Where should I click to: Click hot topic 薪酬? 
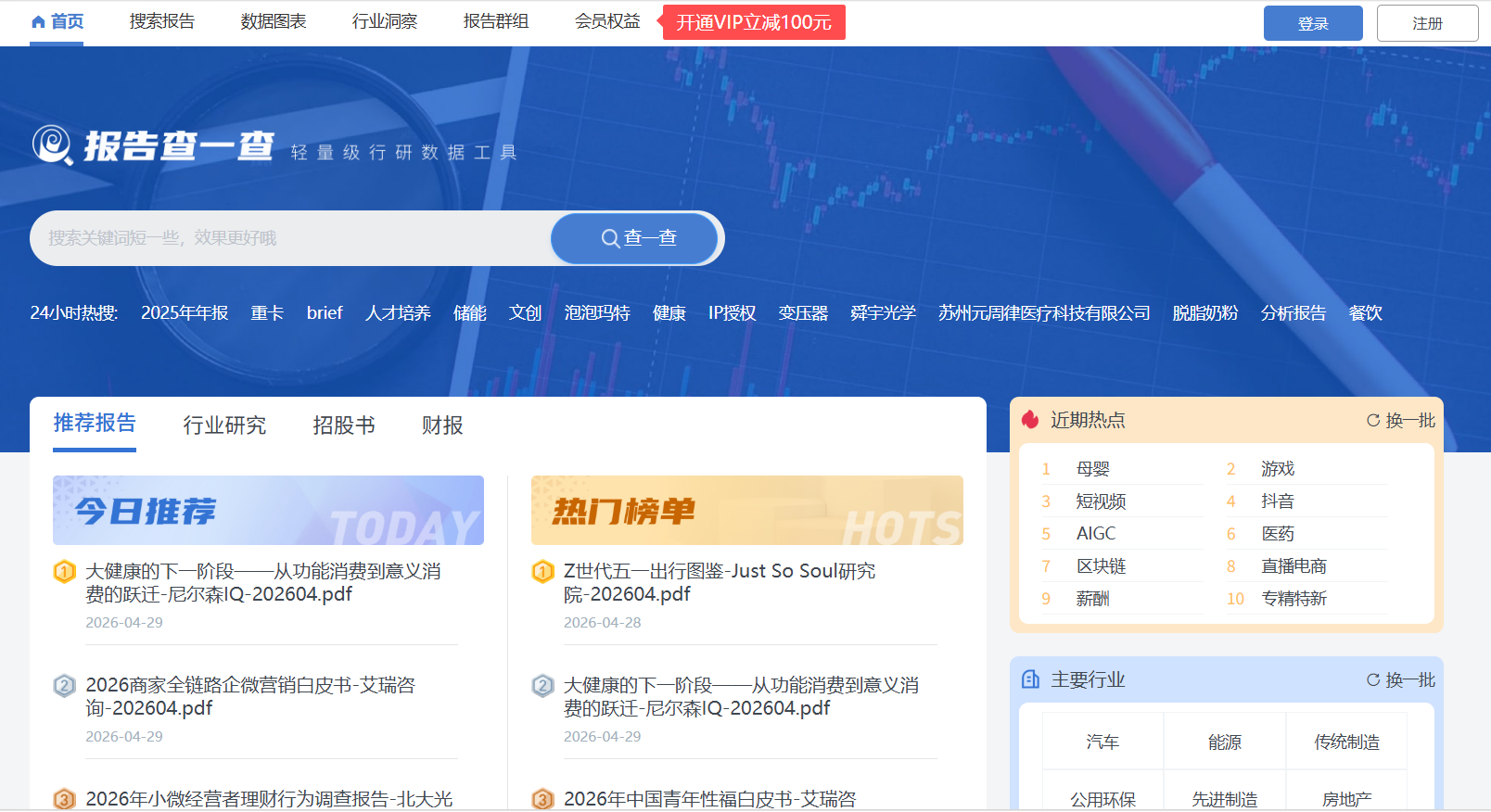tap(1092, 599)
